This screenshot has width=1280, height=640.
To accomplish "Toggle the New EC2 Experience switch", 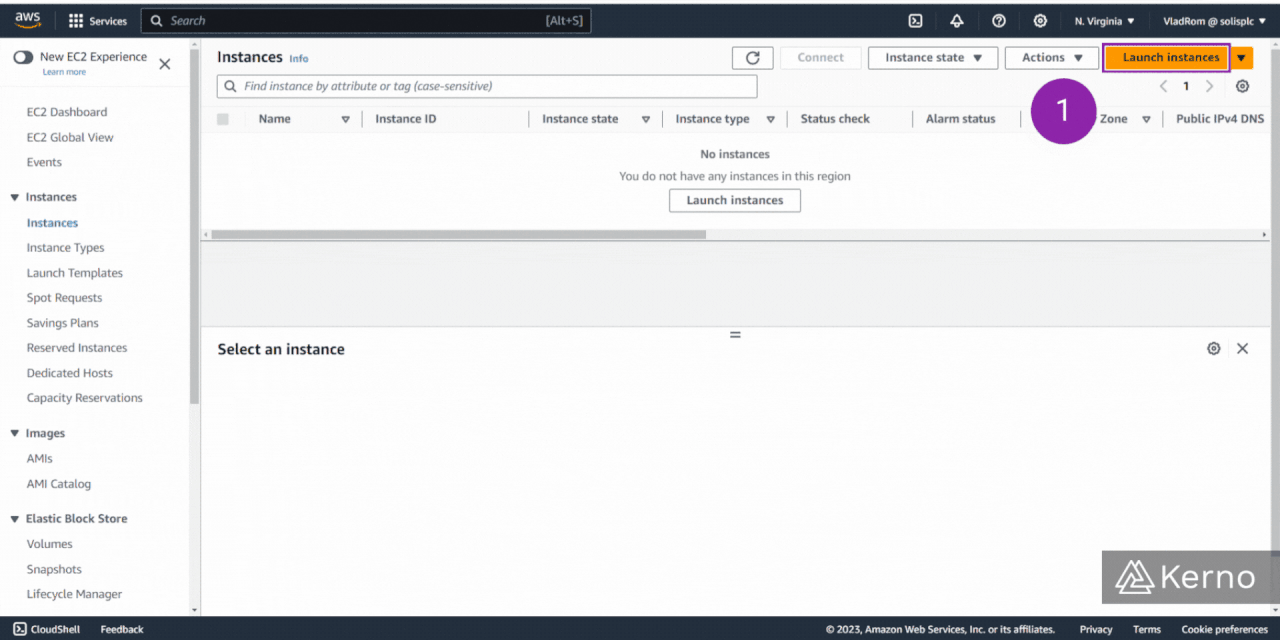I will [x=23, y=58].
